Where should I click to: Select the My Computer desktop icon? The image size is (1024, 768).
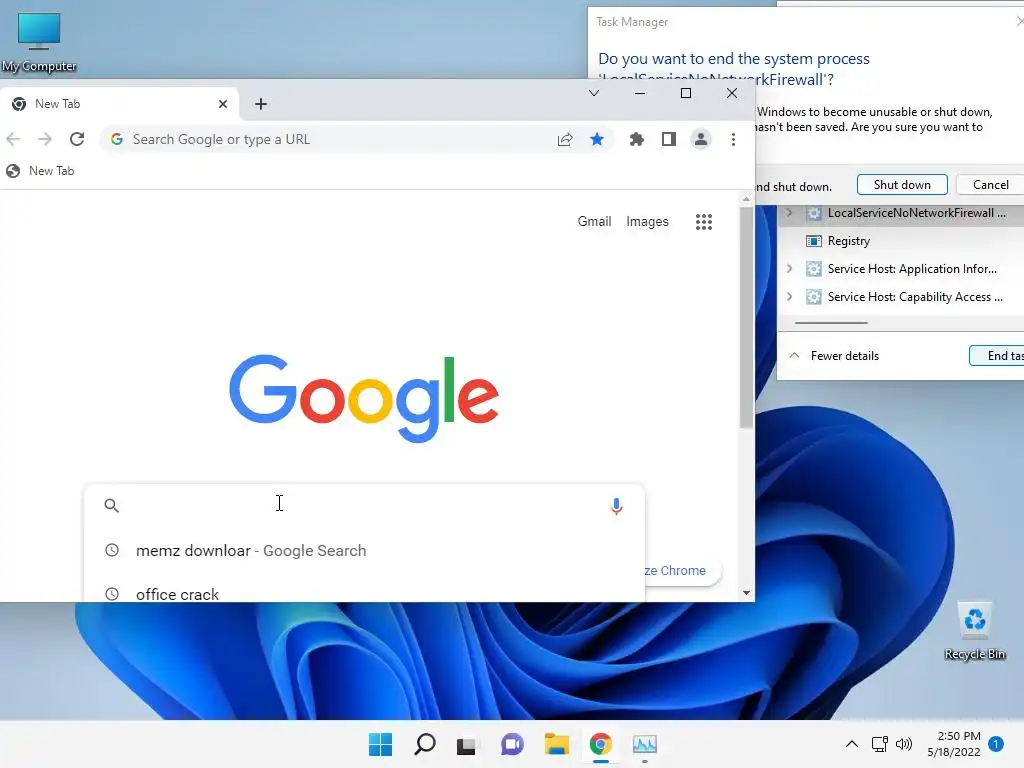coord(39,42)
